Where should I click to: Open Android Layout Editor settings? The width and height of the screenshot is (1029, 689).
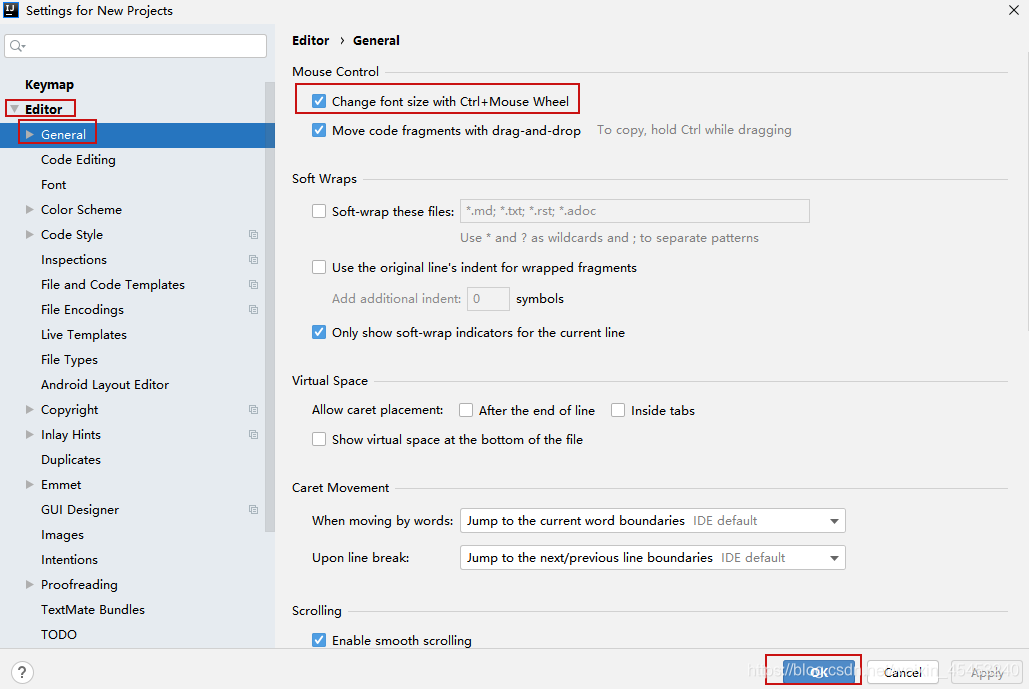pos(104,385)
